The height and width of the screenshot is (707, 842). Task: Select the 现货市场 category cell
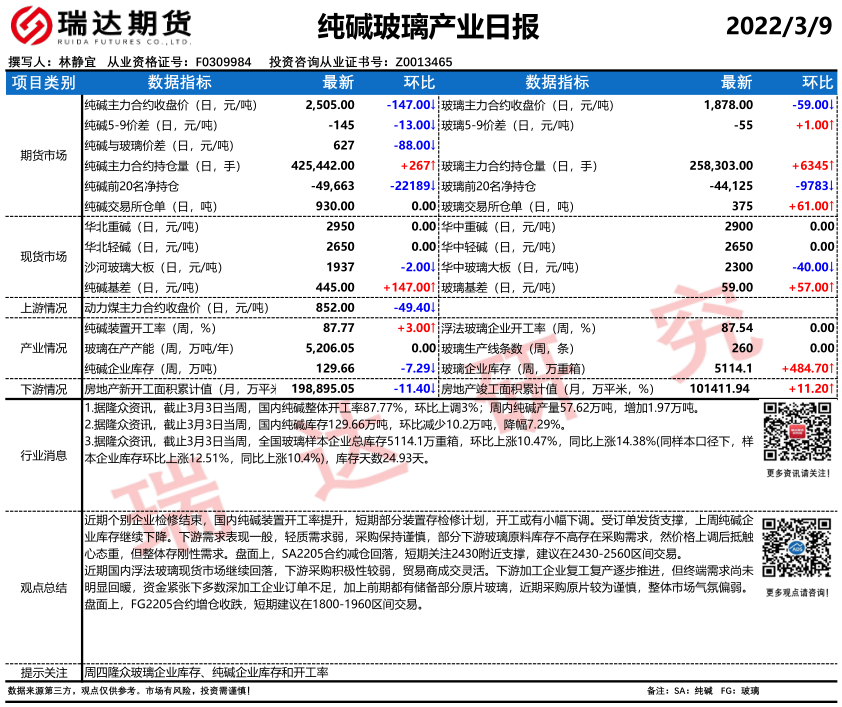coord(43,257)
